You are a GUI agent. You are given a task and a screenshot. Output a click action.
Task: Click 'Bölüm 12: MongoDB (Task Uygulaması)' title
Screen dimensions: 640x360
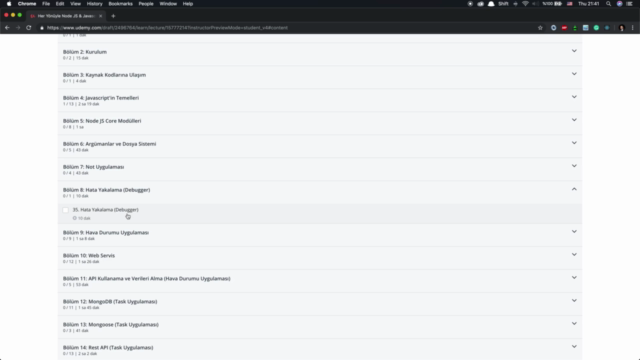(x=110, y=302)
